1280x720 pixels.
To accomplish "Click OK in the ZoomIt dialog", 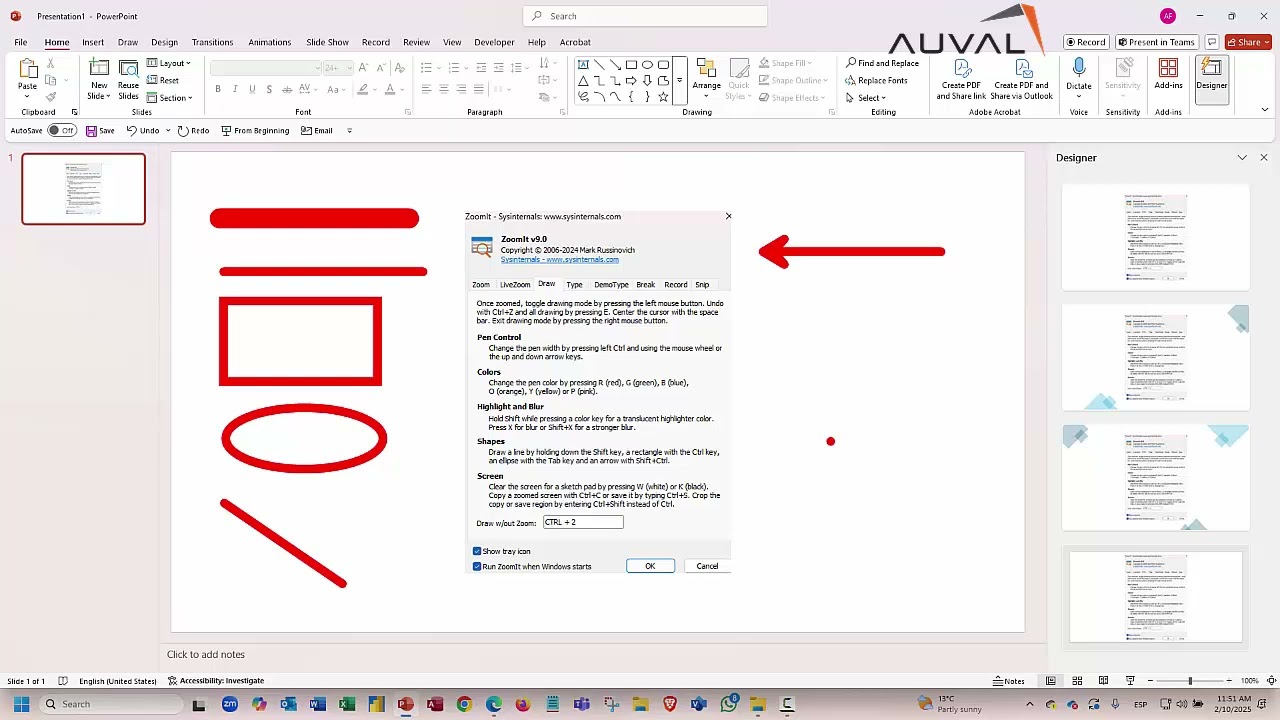I will pos(650,566).
